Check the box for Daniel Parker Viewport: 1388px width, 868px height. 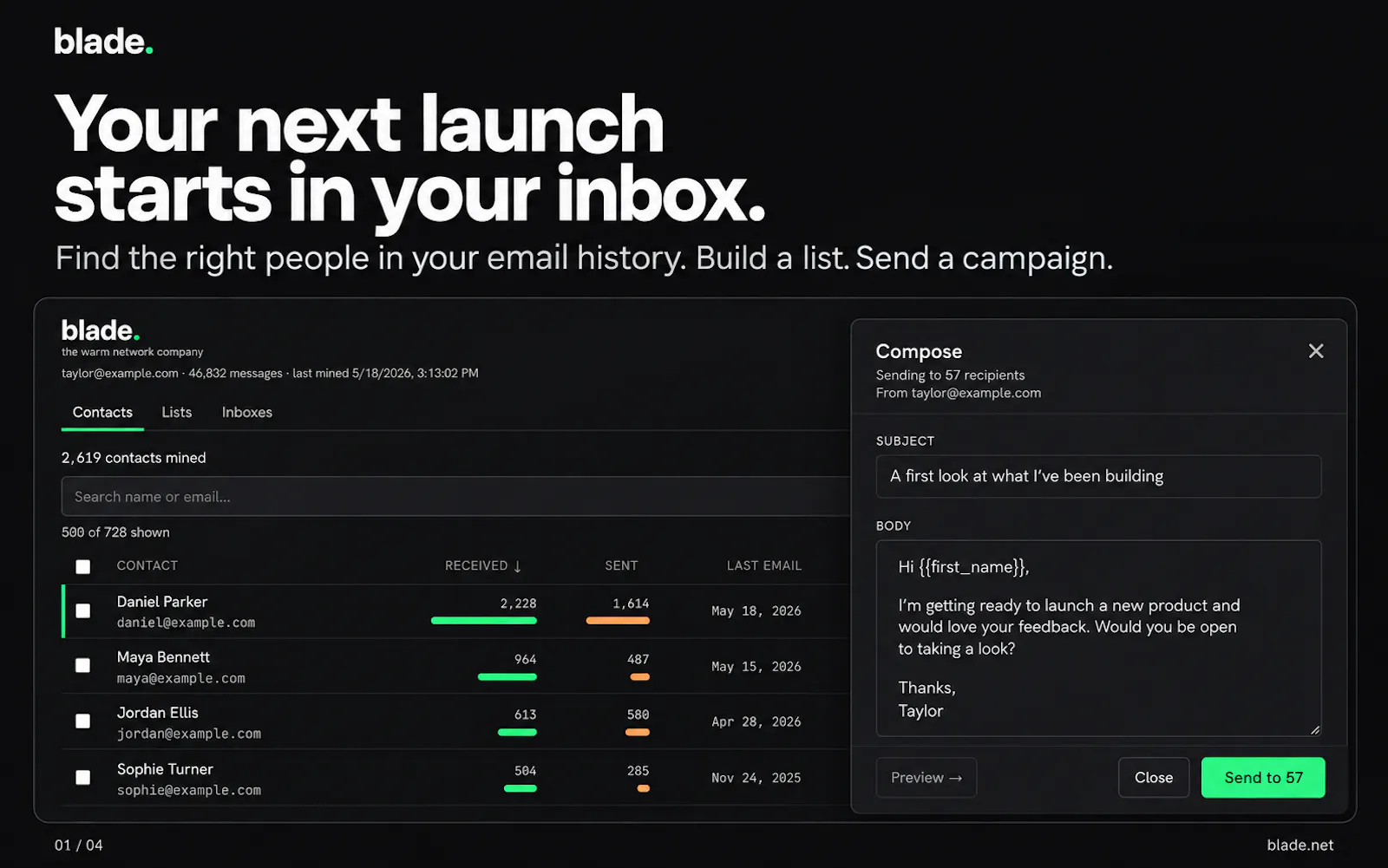point(83,611)
